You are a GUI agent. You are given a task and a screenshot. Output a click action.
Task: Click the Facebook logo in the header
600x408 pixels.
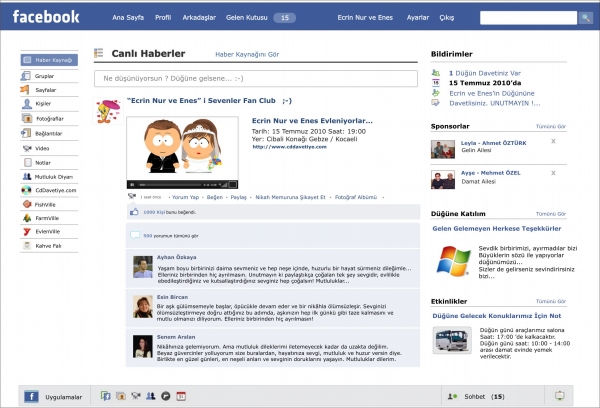[x=46, y=17]
